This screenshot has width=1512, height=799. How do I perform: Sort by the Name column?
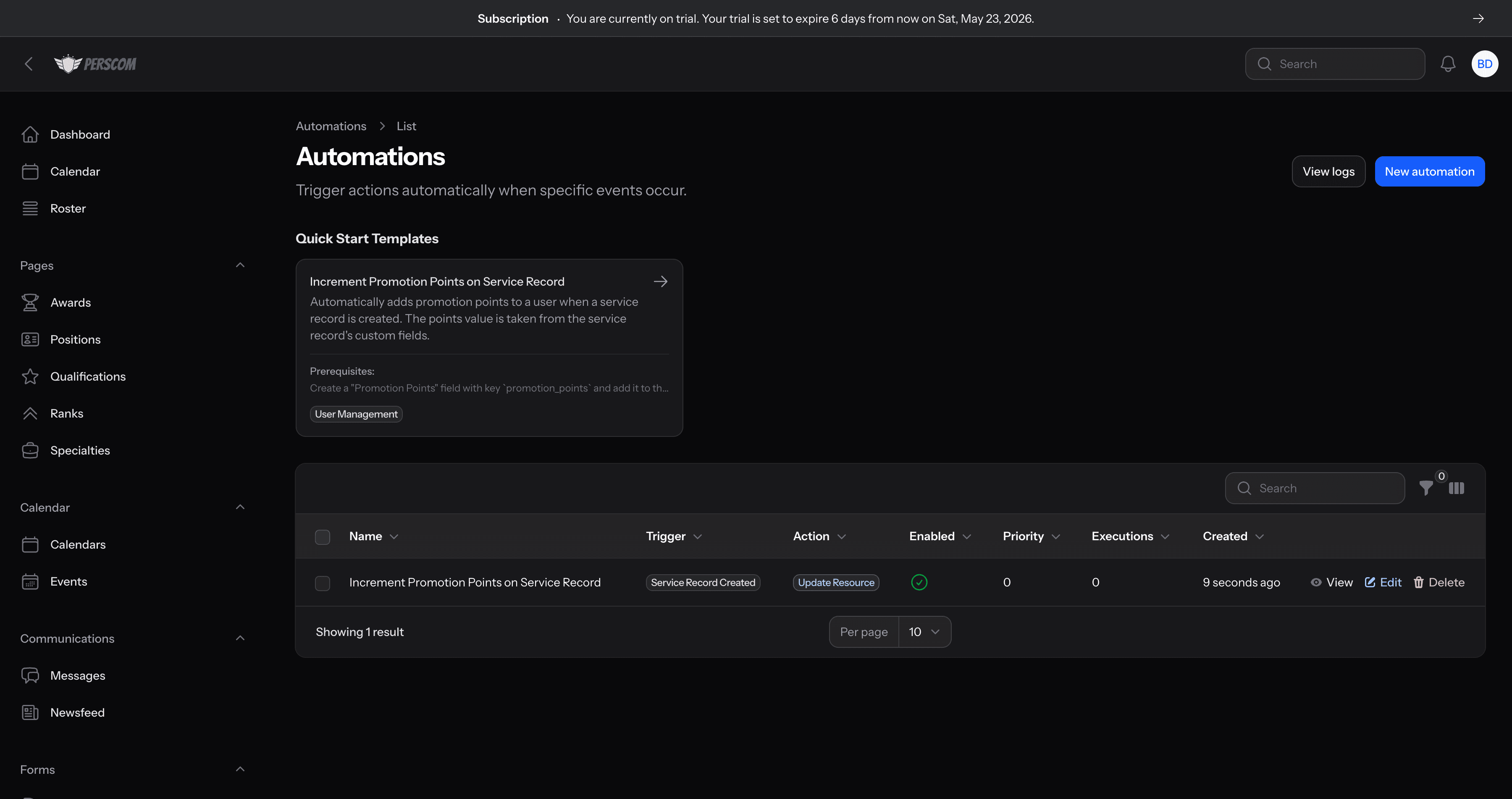[374, 536]
